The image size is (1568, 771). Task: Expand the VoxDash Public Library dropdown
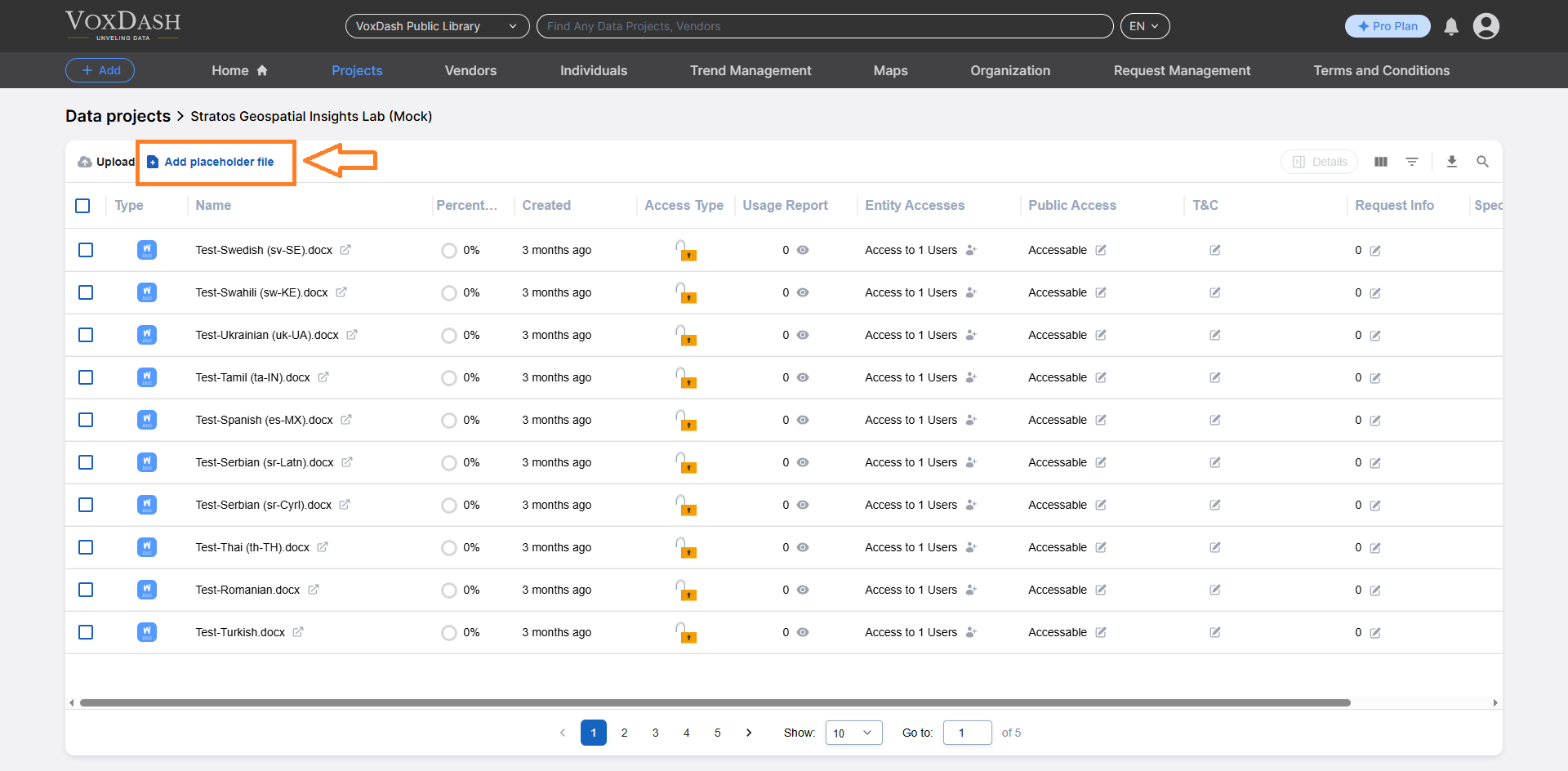[437, 26]
